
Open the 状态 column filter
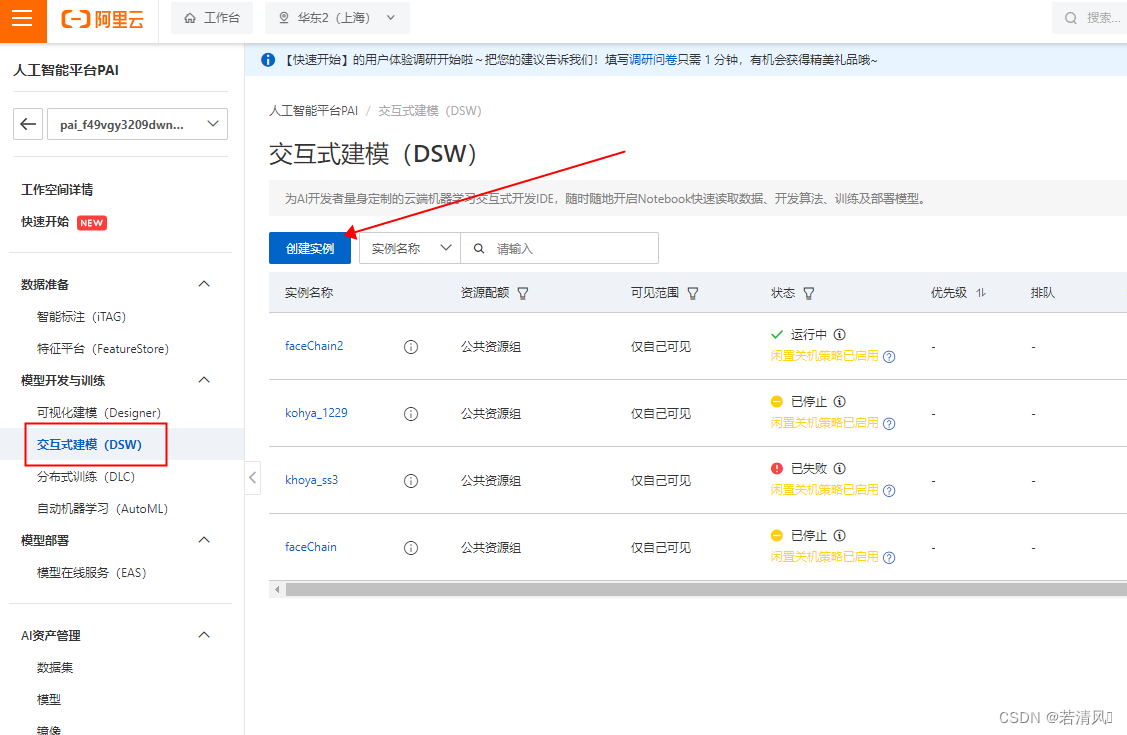(809, 293)
